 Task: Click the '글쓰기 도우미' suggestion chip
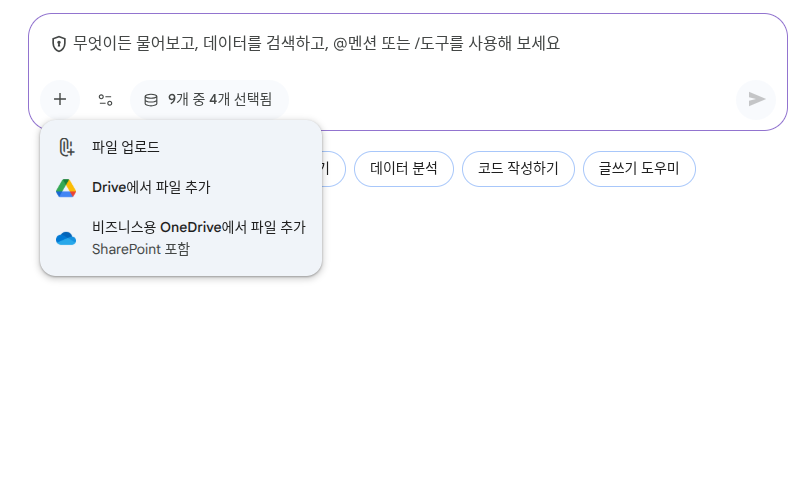(639, 168)
